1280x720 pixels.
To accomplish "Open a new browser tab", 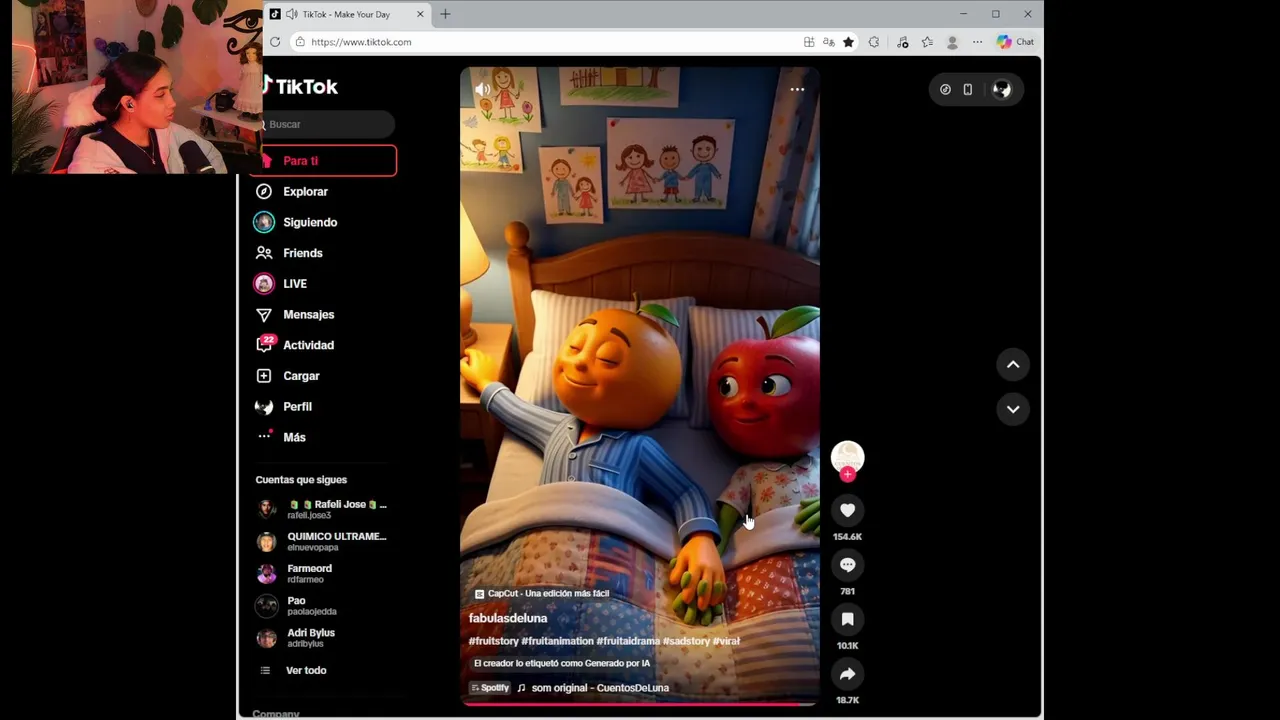I will tap(445, 14).
